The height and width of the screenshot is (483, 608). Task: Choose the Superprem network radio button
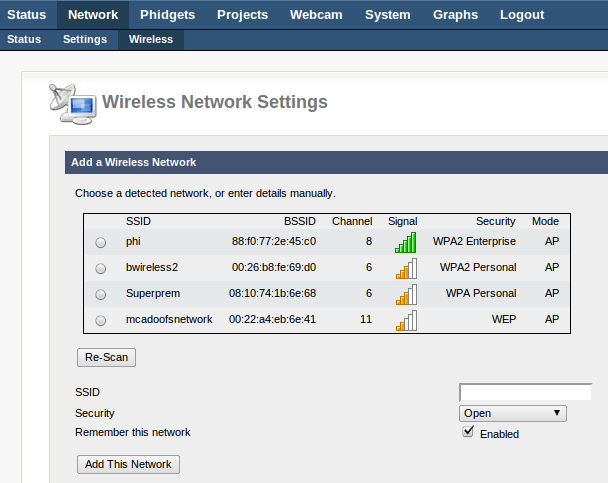pos(101,295)
